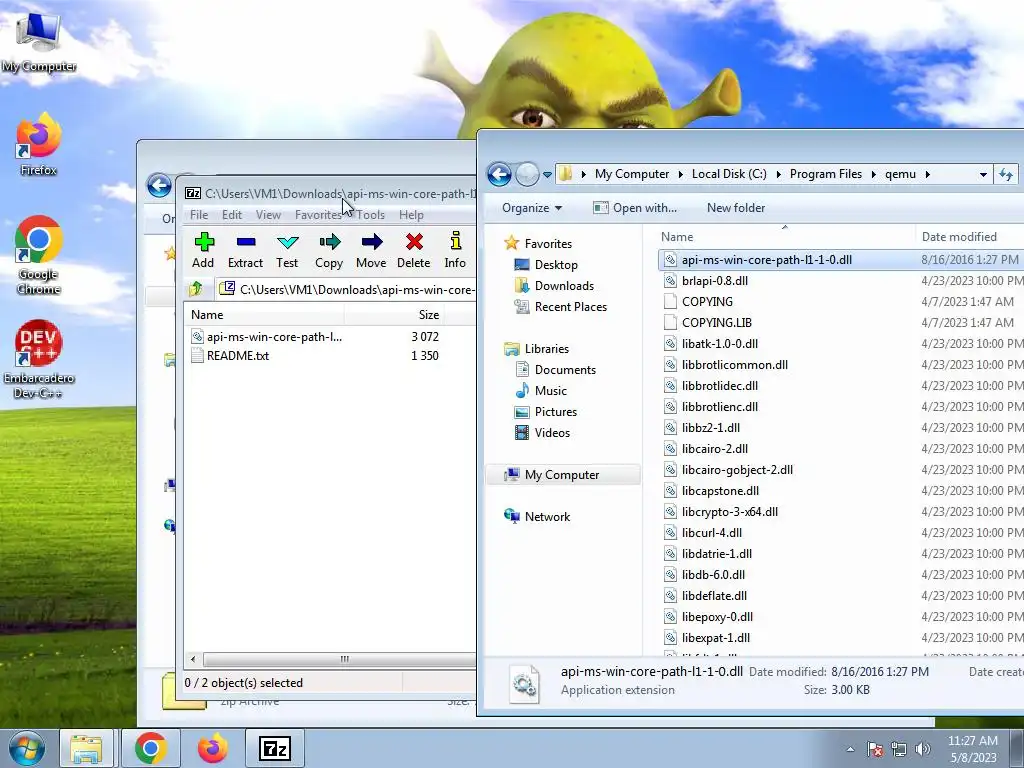Click the 7-Zip horizontal scrollbar
1024x768 pixels.
(338, 659)
